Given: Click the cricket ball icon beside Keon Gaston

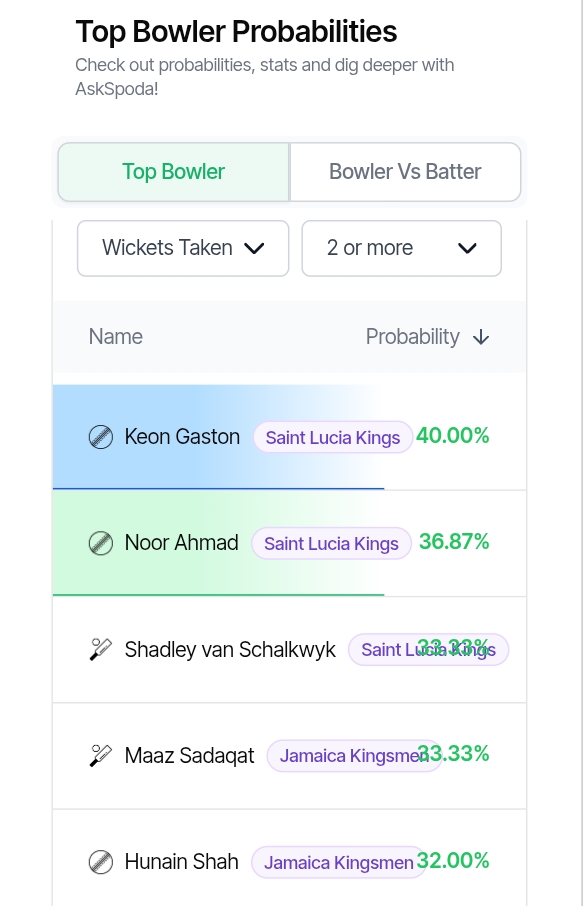Looking at the screenshot, I should click(x=101, y=437).
